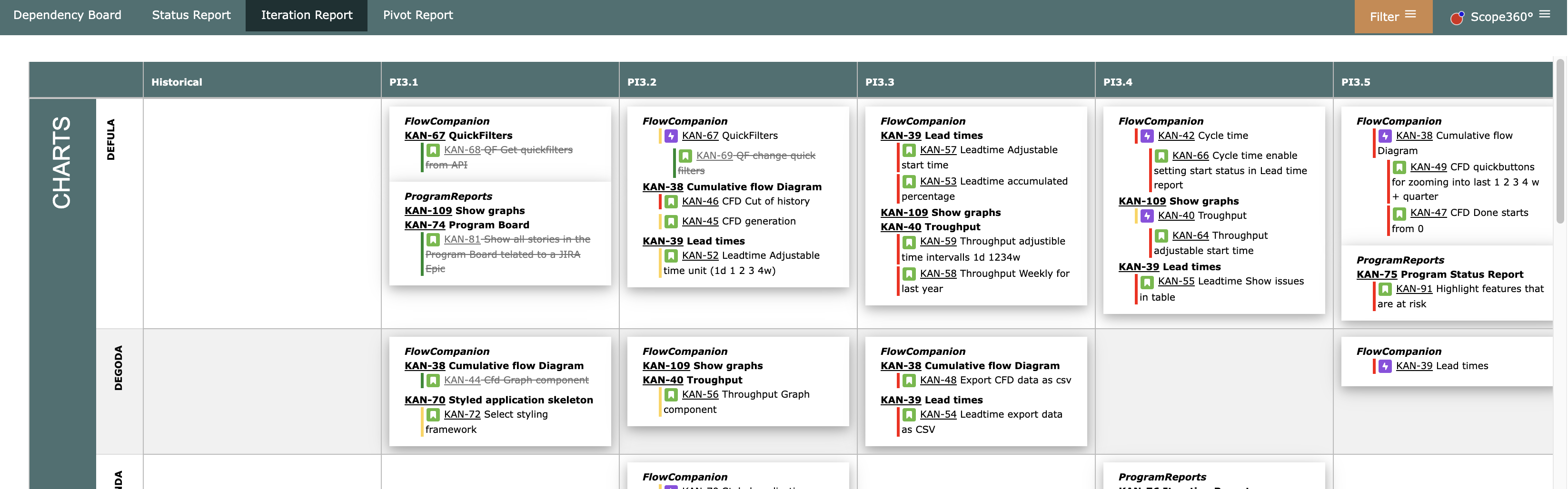This screenshot has height=489, width=1568.
Task: Open the Dependency Board tab
Action: (67, 15)
